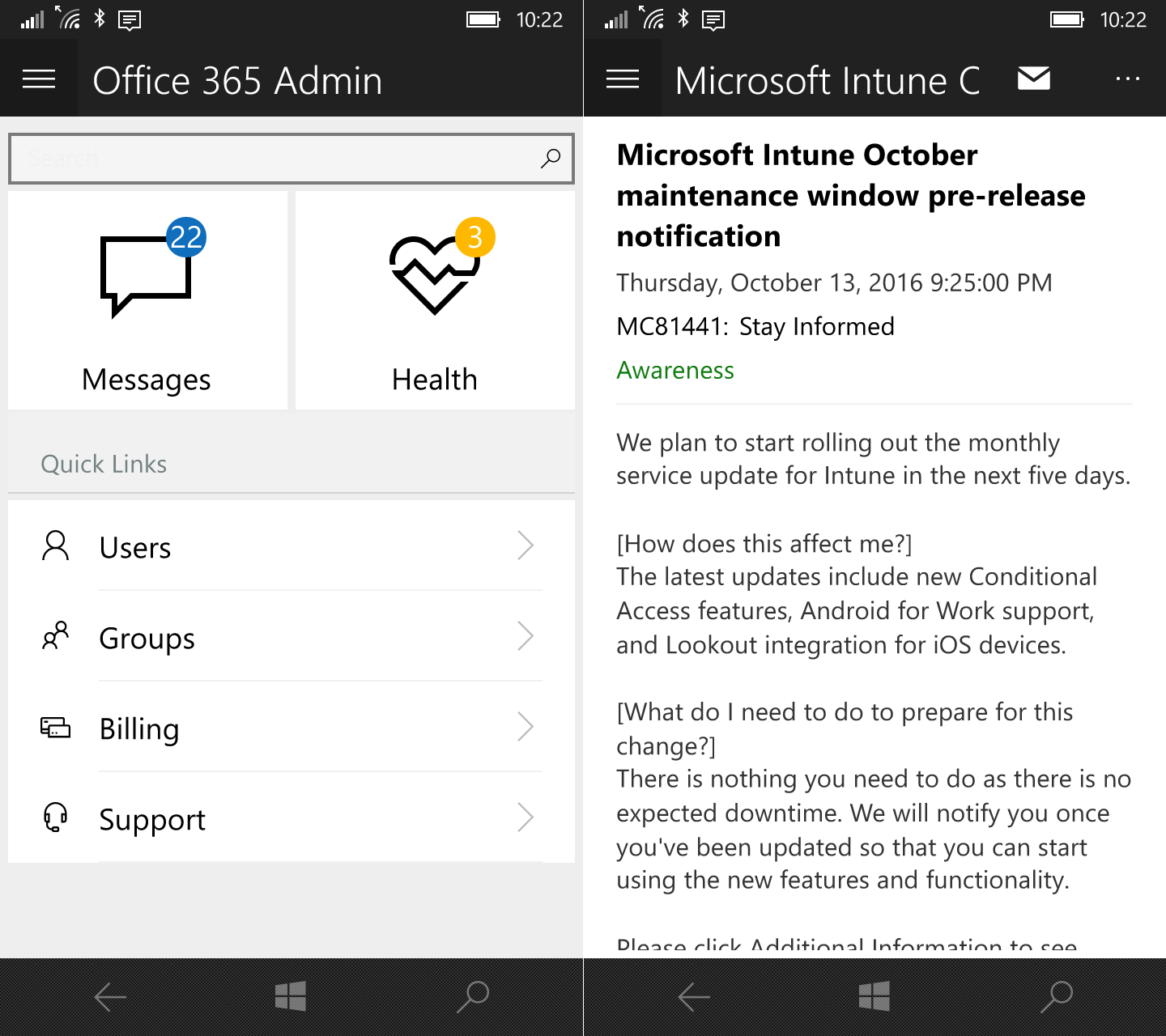This screenshot has height=1036, width=1166.
Task: Click the Groups people icon
Action: (55, 636)
